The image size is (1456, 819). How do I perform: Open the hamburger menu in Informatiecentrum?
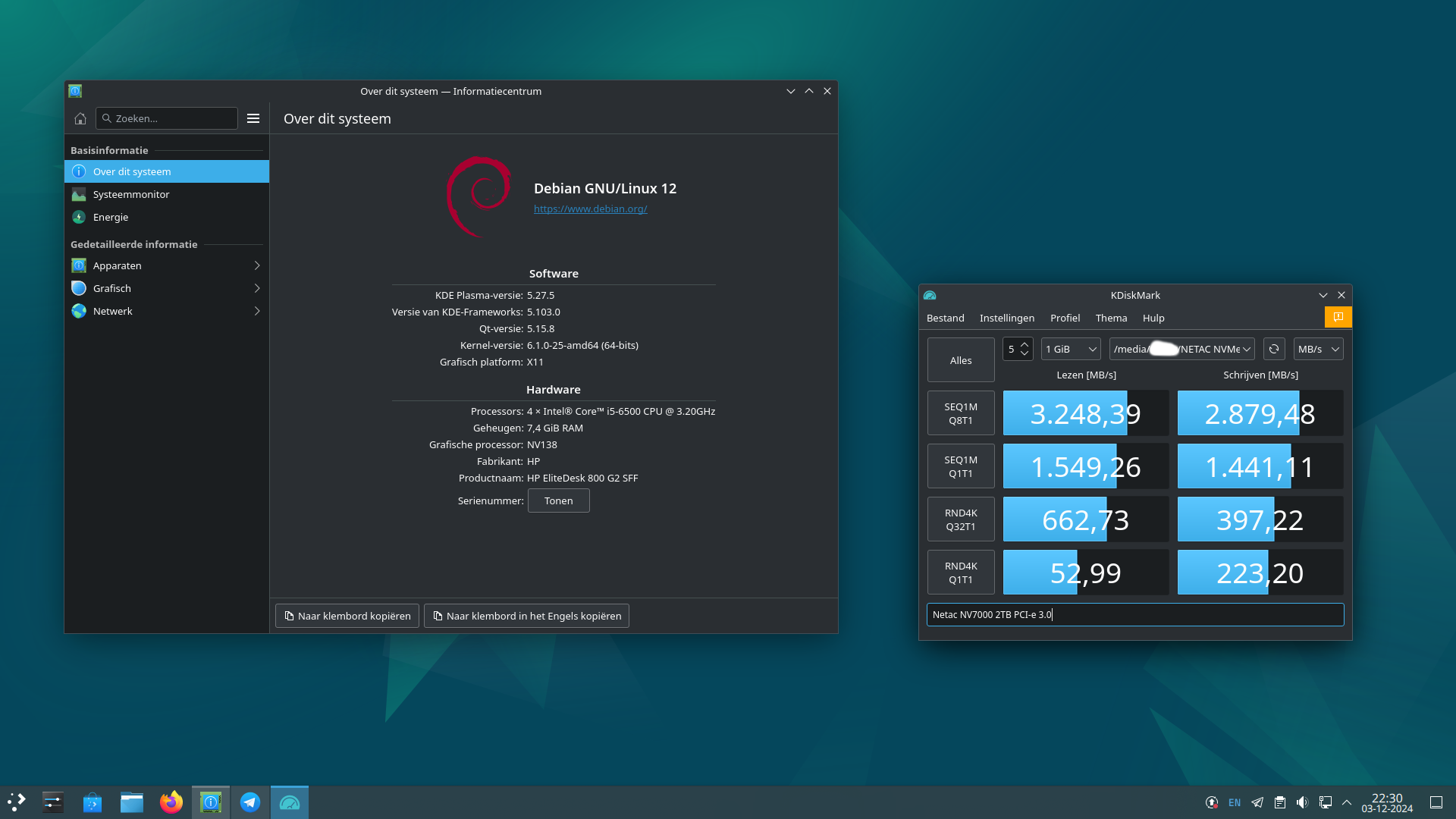point(253,118)
